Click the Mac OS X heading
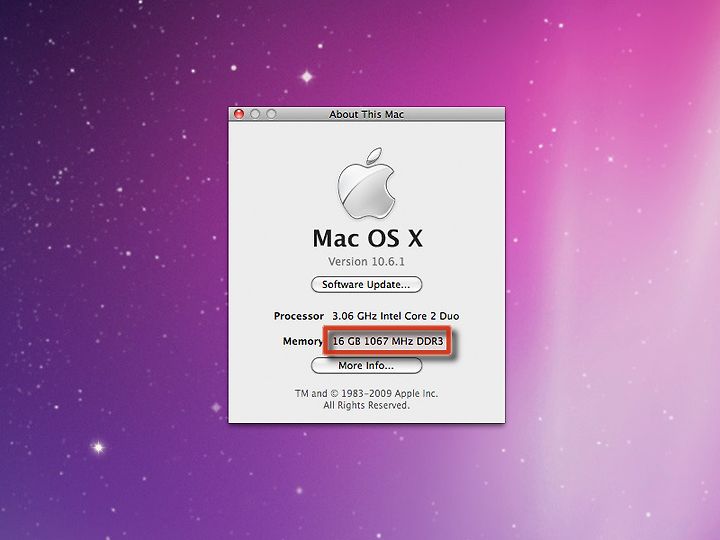 [367, 239]
